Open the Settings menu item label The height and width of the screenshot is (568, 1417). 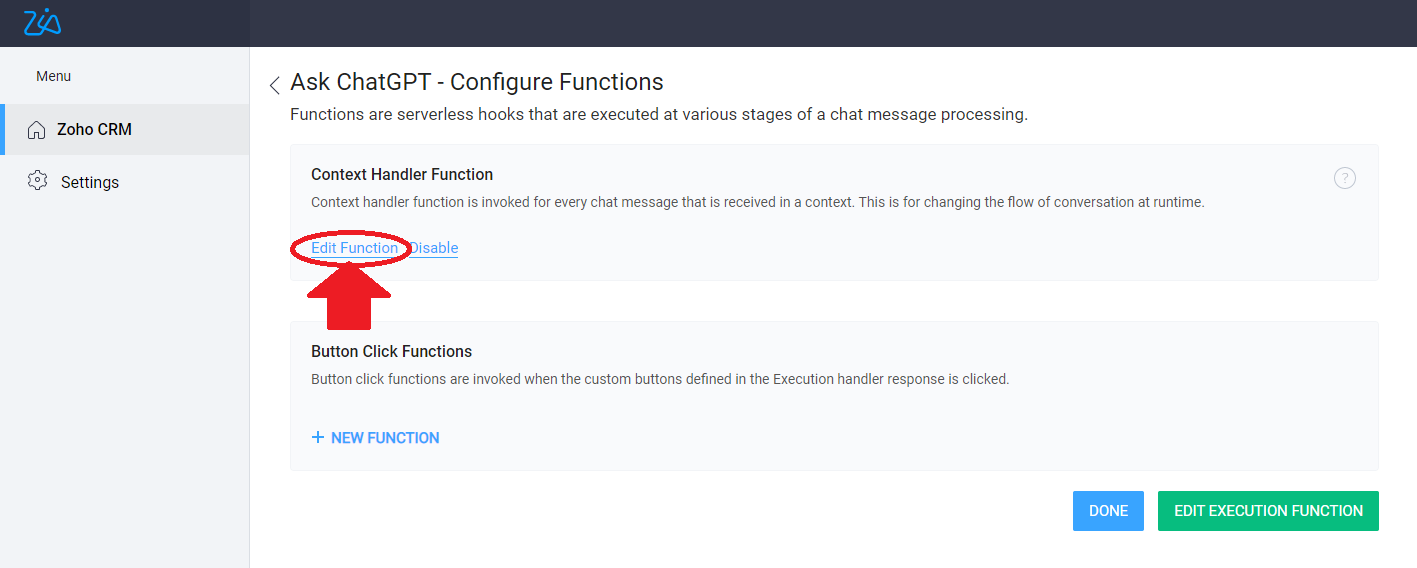(90, 182)
